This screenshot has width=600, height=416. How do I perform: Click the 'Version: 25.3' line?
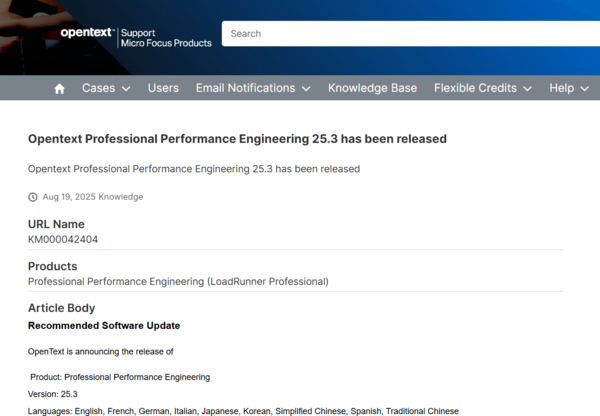click(x=53, y=394)
